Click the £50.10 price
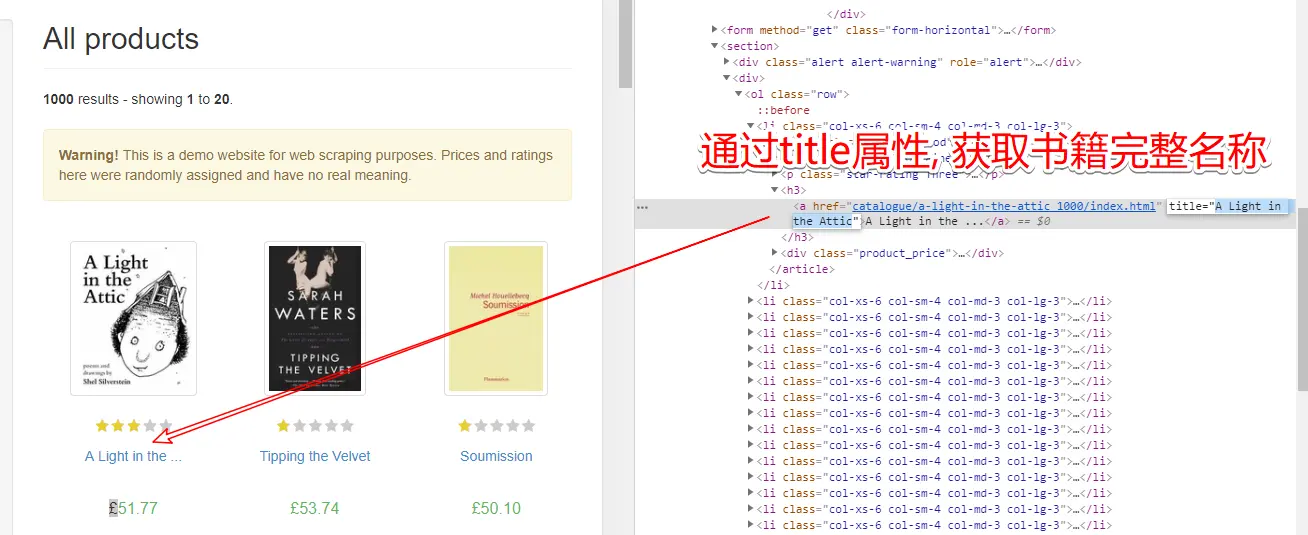1308x535 pixels. [x=496, y=508]
